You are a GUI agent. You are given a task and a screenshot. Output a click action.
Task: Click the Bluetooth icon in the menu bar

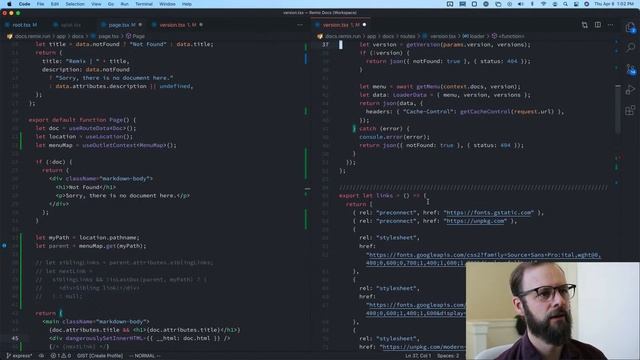(x=532, y=4)
